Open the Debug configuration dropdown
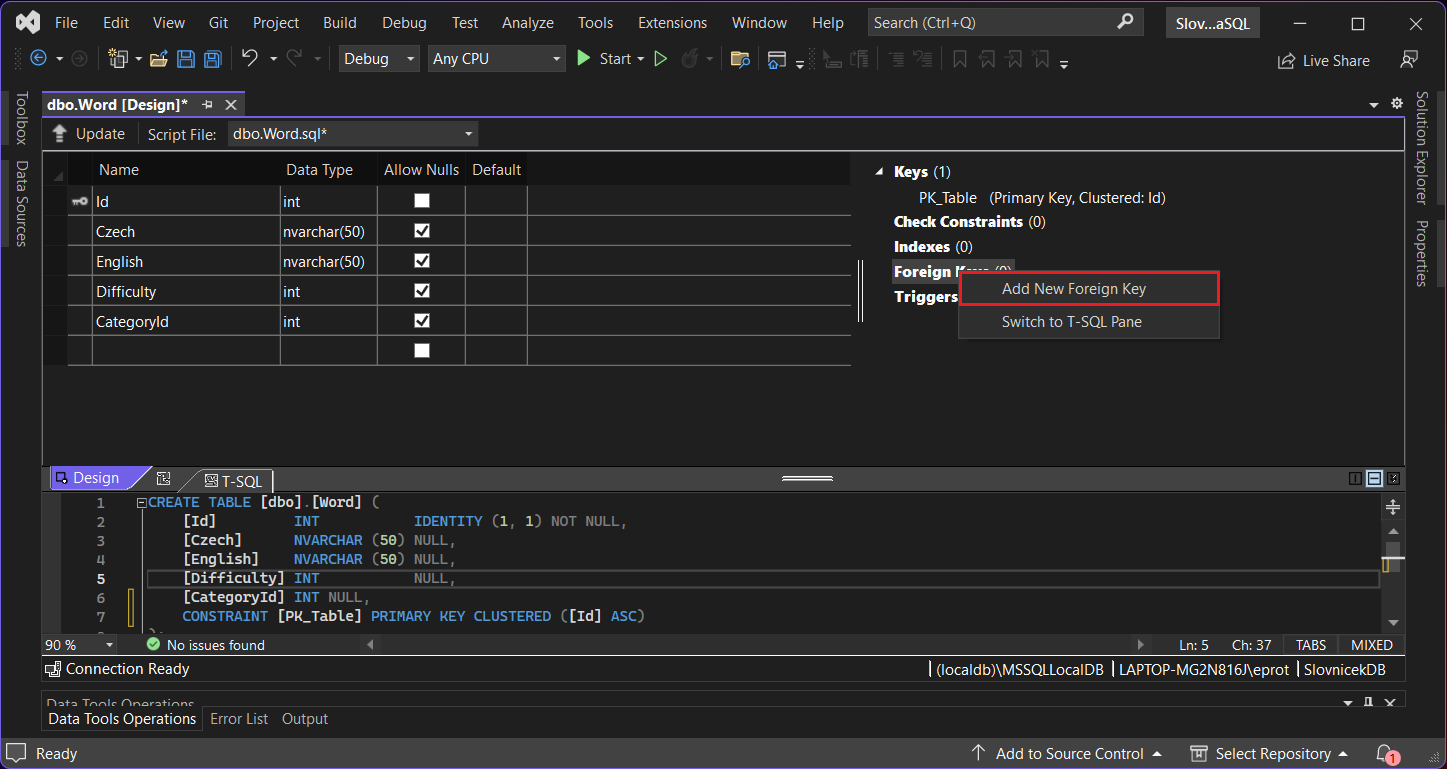Viewport: 1447px width, 769px height. pyautogui.click(x=380, y=59)
